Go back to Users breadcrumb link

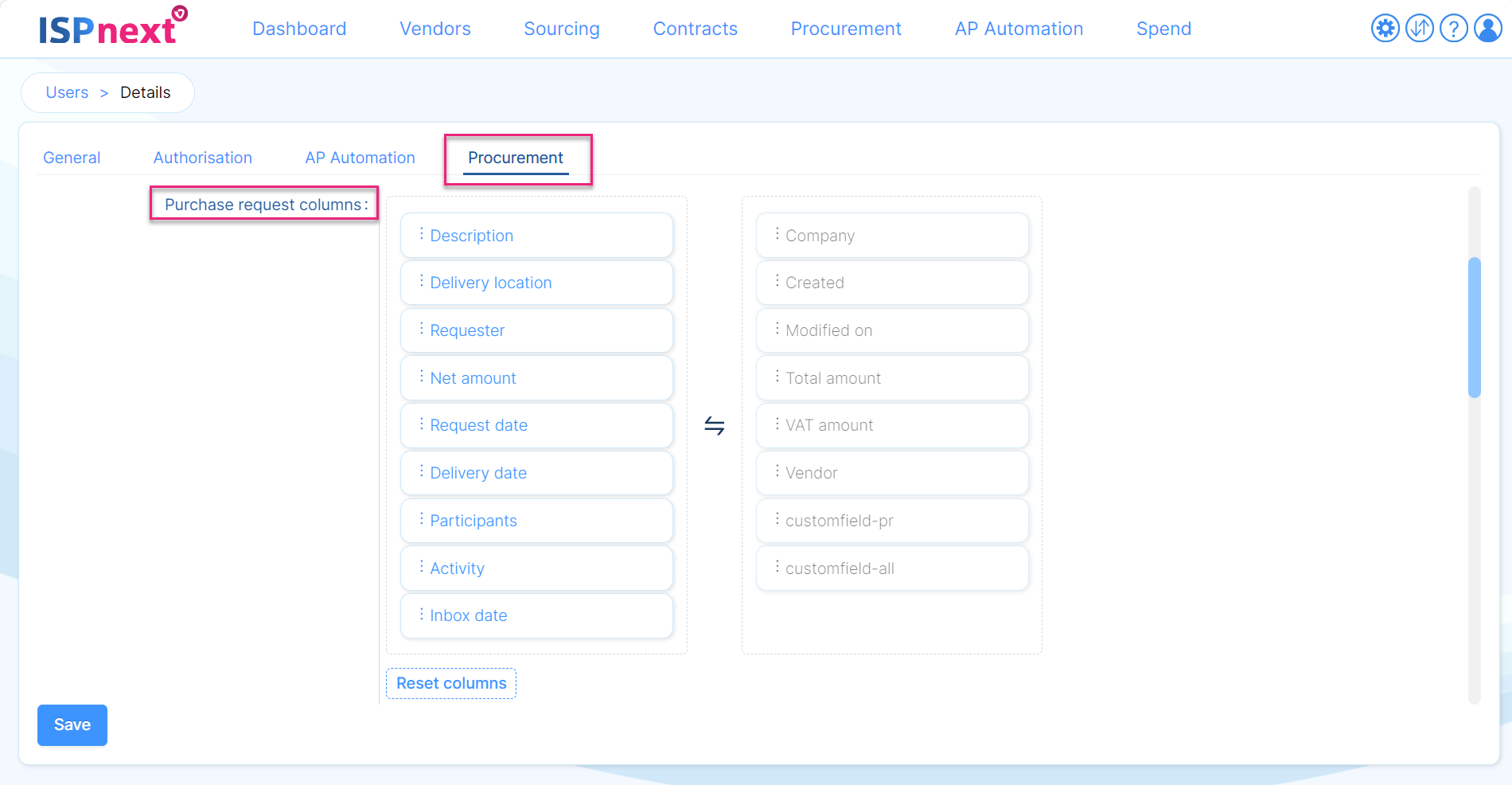click(x=67, y=92)
